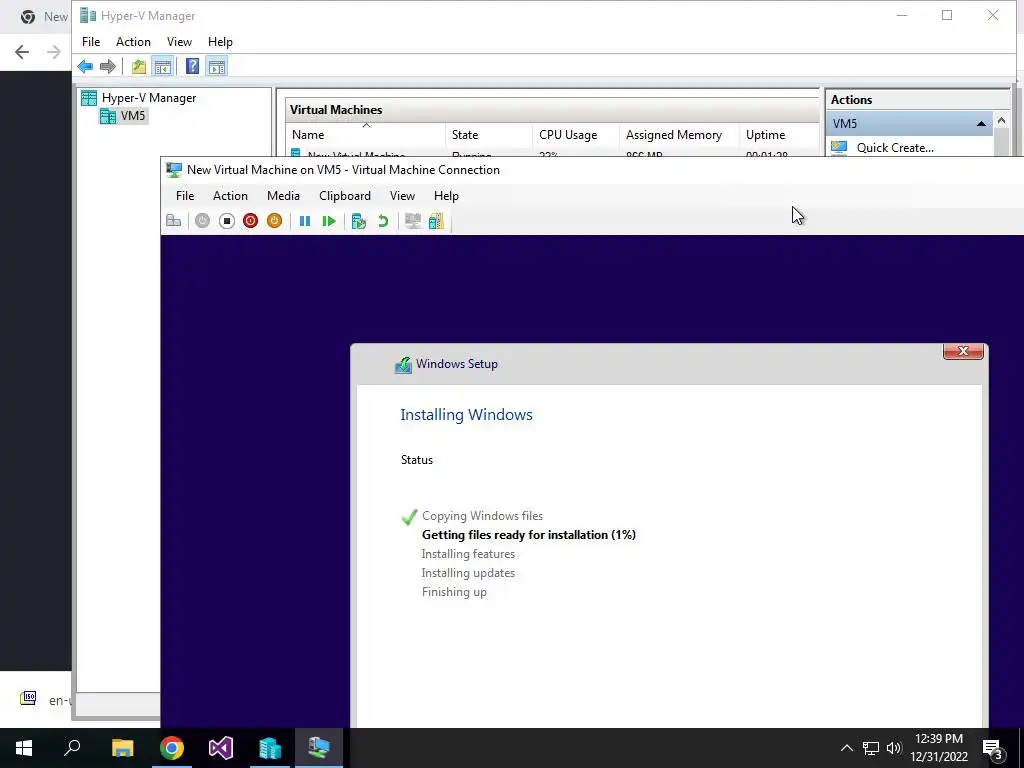The image size is (1024, 768).
Task: Click the Up one level folder icon
Action: (138, 66)
